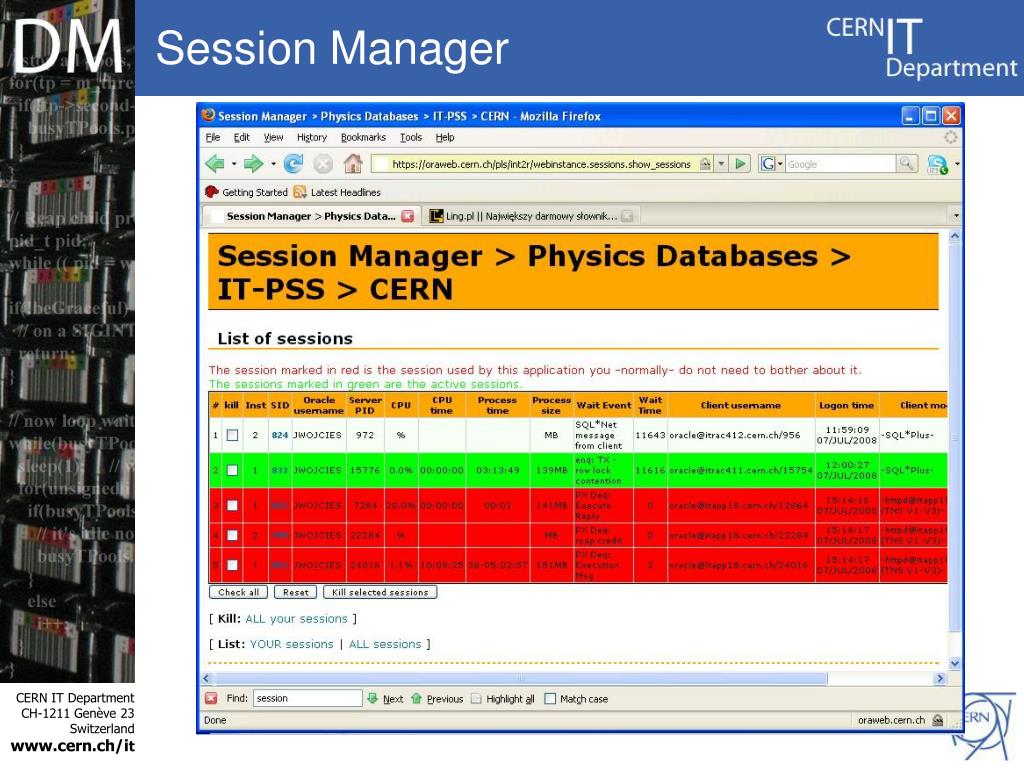Click the Find Next green arrow

coord(372,698)
